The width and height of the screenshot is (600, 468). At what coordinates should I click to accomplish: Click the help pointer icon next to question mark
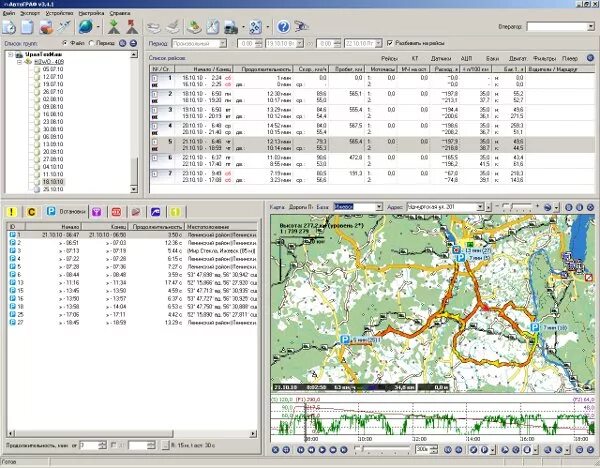click(302, 27)
